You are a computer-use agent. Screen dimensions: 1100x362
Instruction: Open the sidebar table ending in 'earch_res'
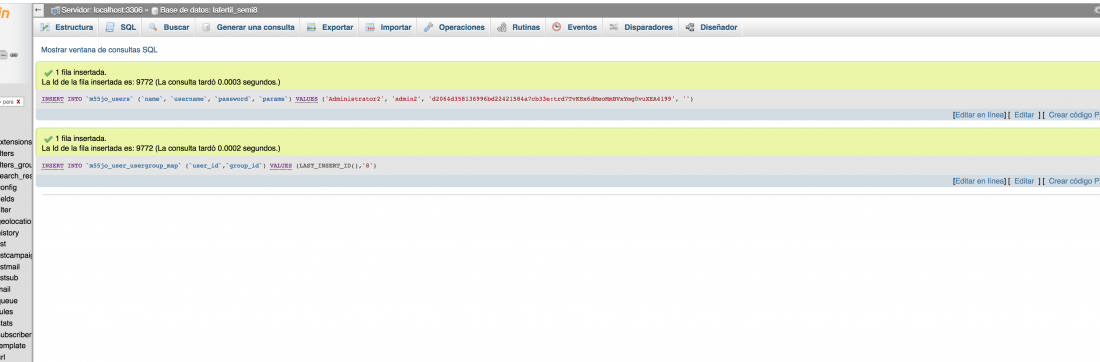coord(15,176)
